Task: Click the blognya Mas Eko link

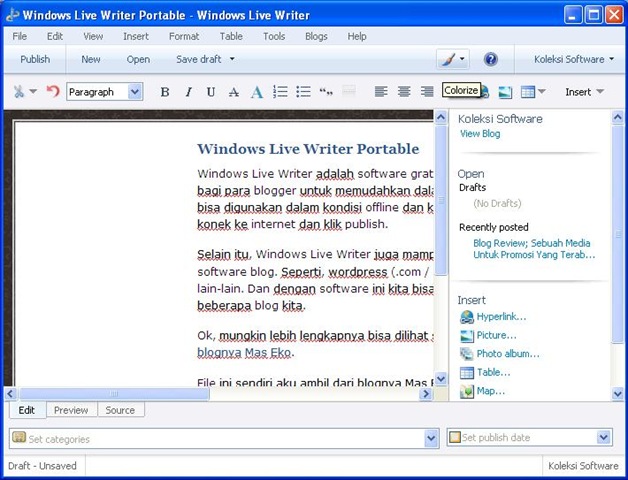Action: click(x=244, y=353)
